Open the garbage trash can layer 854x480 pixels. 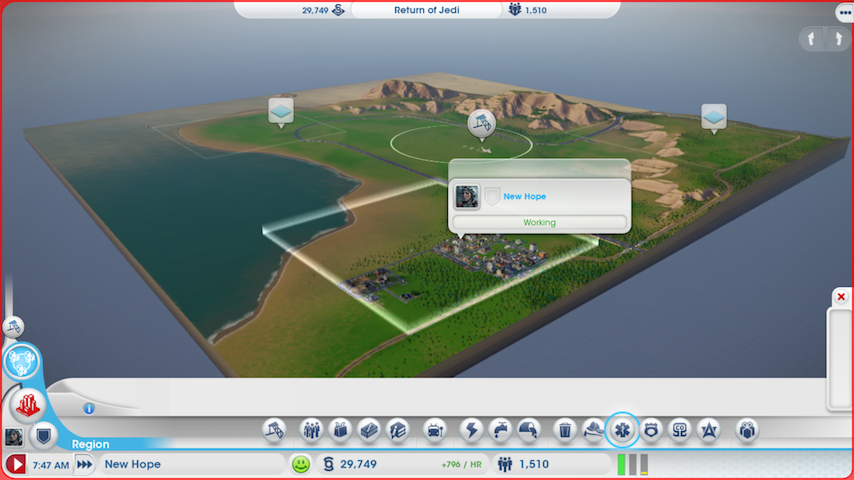pos(565,430)
